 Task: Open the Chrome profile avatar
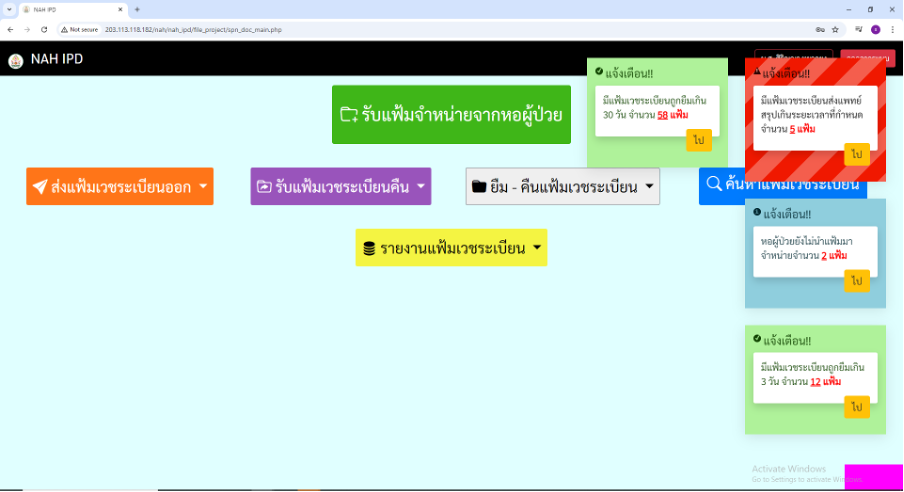pos(875,30)
